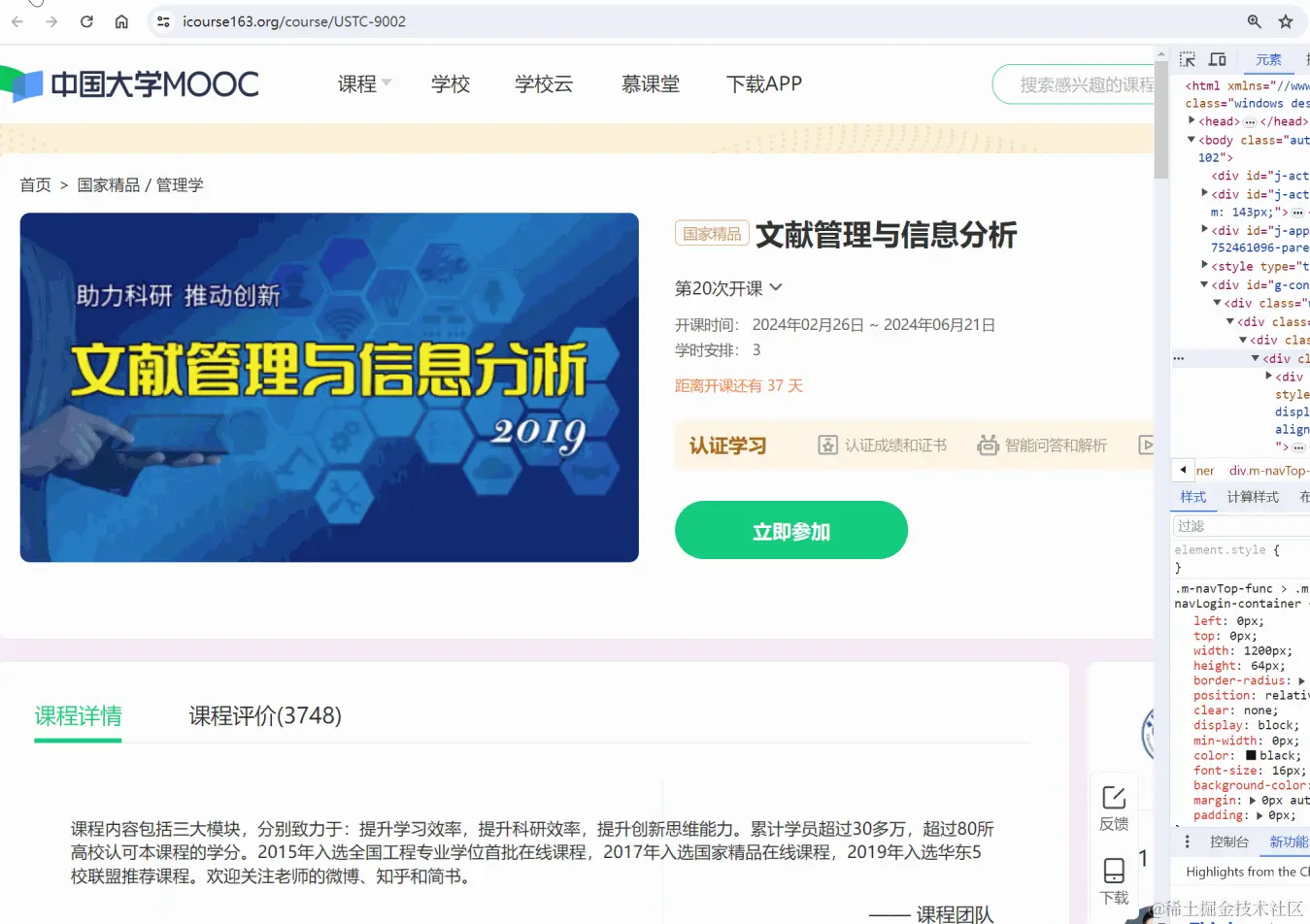
Task: Open the 课程评价(3748) tab
Action: [264, 715]
